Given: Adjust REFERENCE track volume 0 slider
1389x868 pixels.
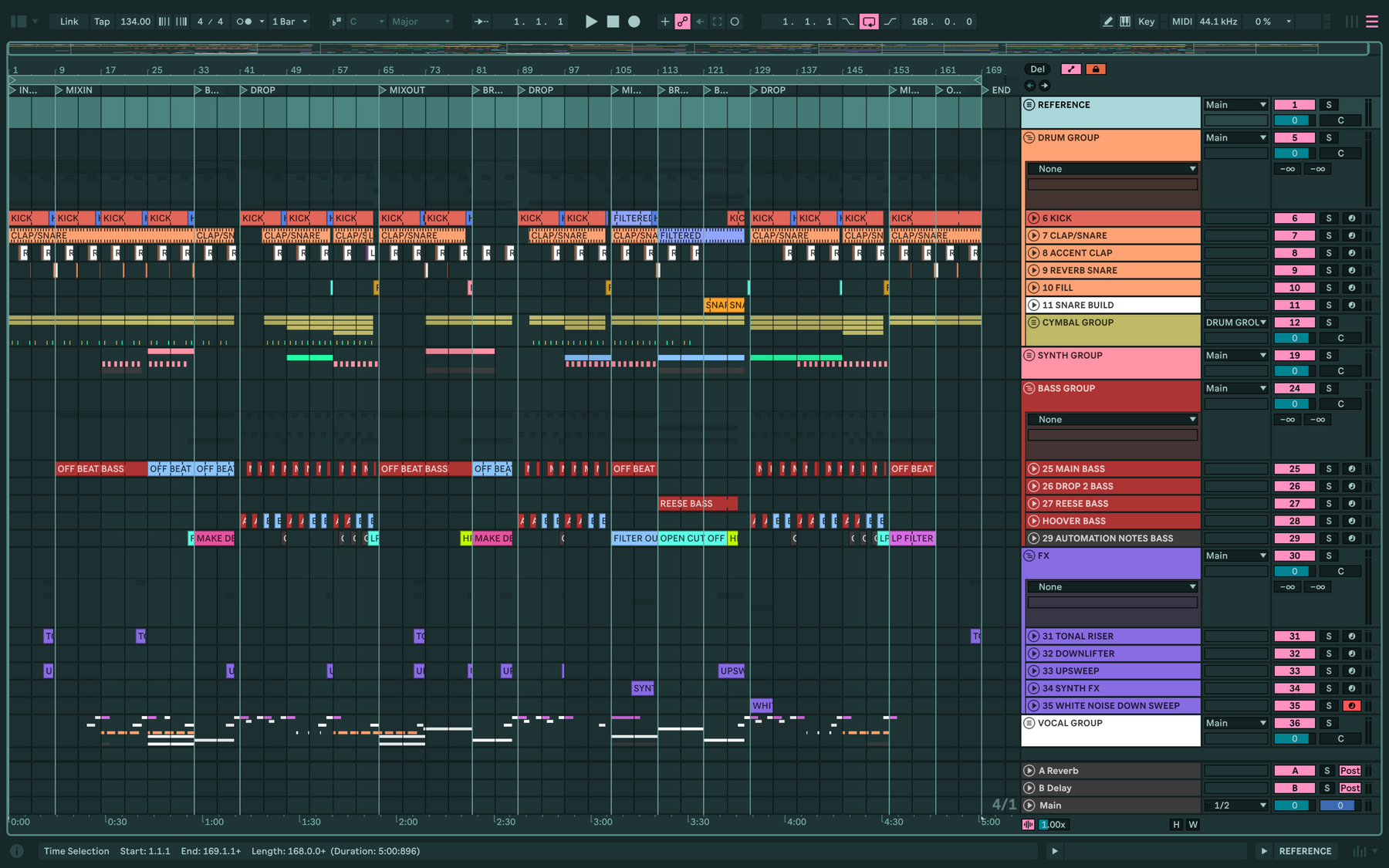Looking at the screenshot, I should pos(1295,120).
